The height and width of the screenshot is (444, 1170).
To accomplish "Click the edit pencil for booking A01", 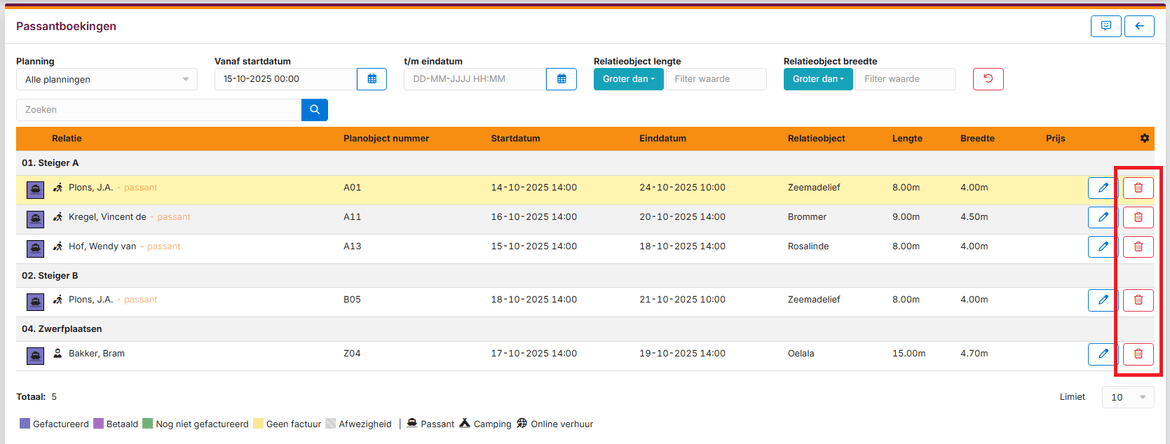I will click(x=1103, y=188).
